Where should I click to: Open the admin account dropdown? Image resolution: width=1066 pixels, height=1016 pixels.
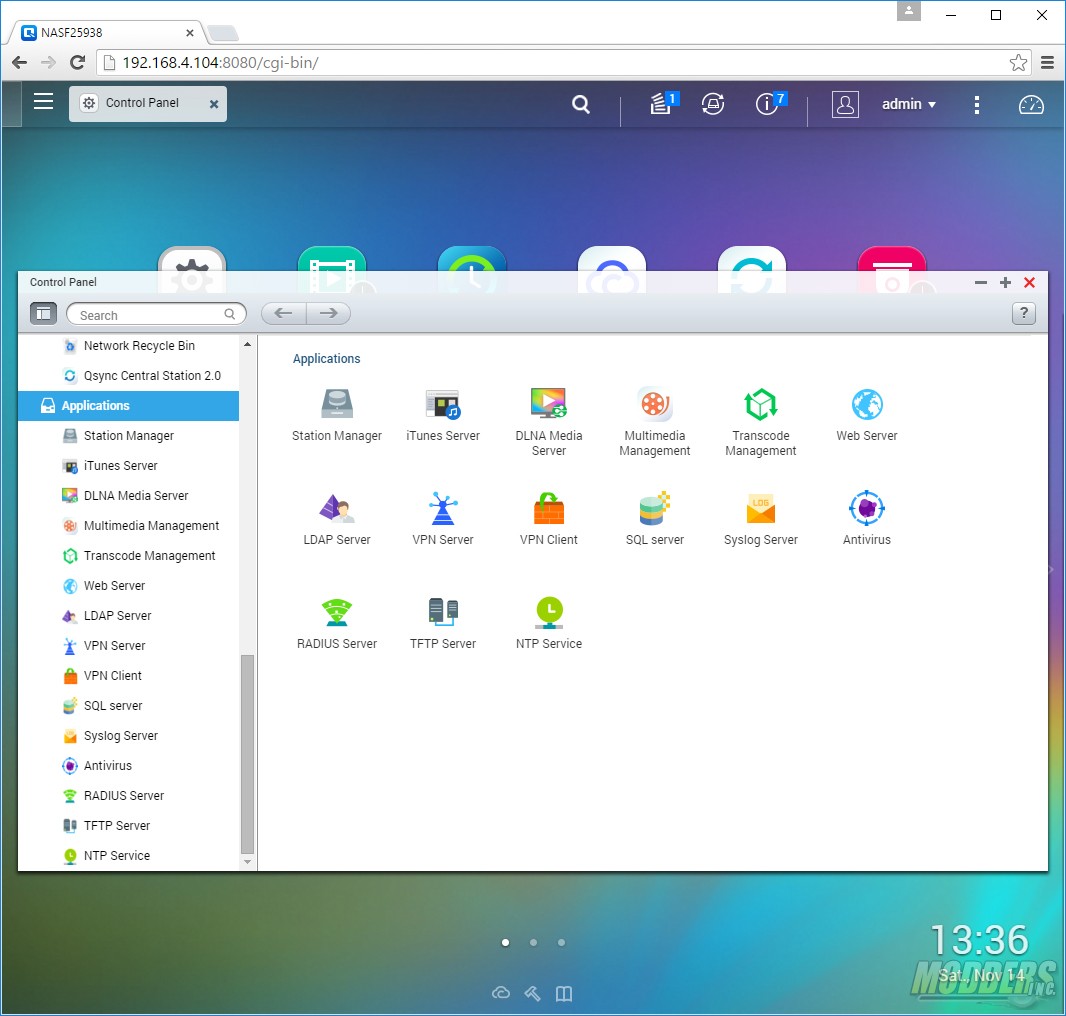[909, 104]
